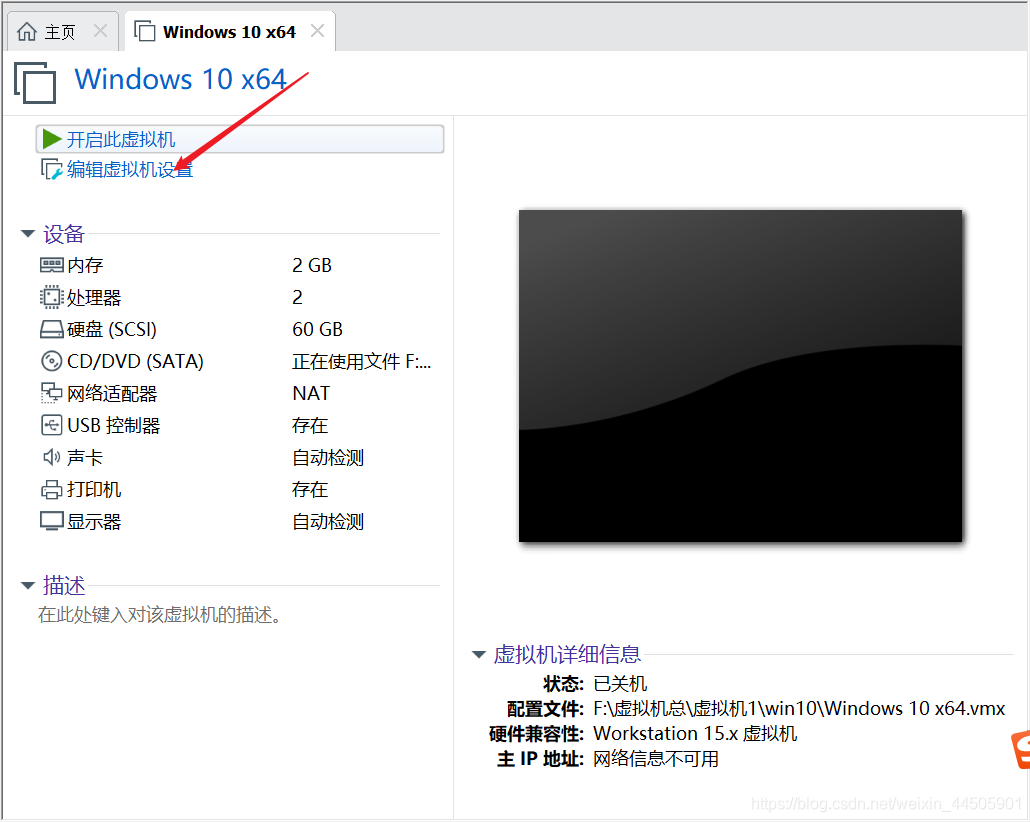
Task: Click Workstation 15.x 虚拟机 compatibility value
Action: 695,733
